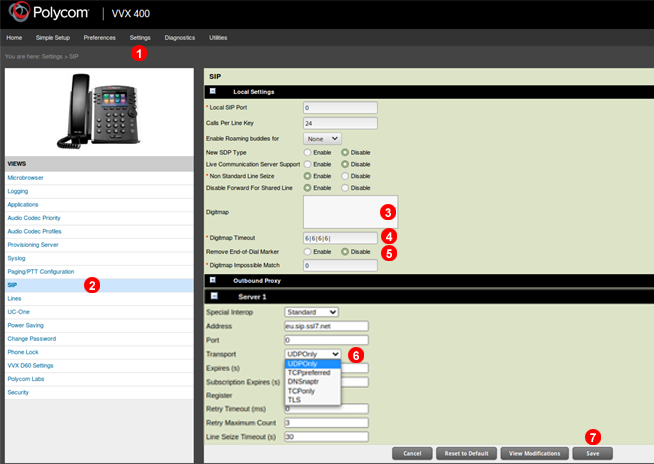Open Audio Codec Profiles view
Viewport: 654px width, 464px height.
point(34,231)
